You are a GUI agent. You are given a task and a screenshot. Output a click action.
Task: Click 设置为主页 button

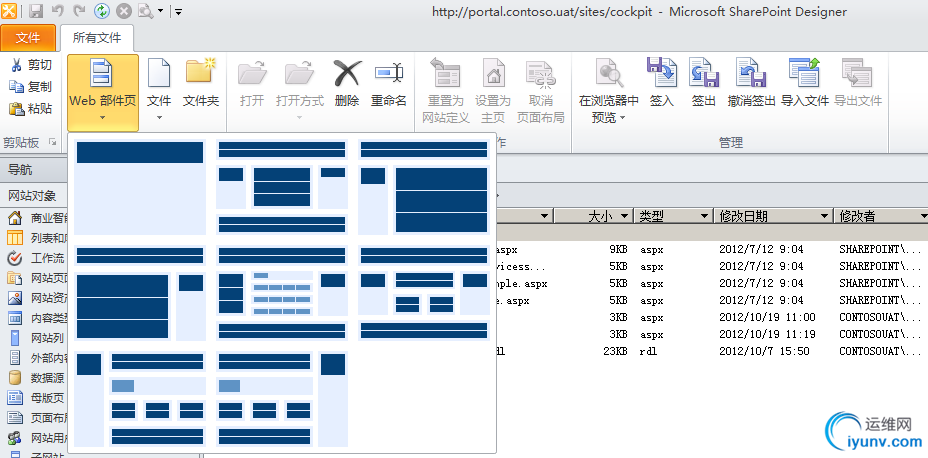tap(493, 91)
